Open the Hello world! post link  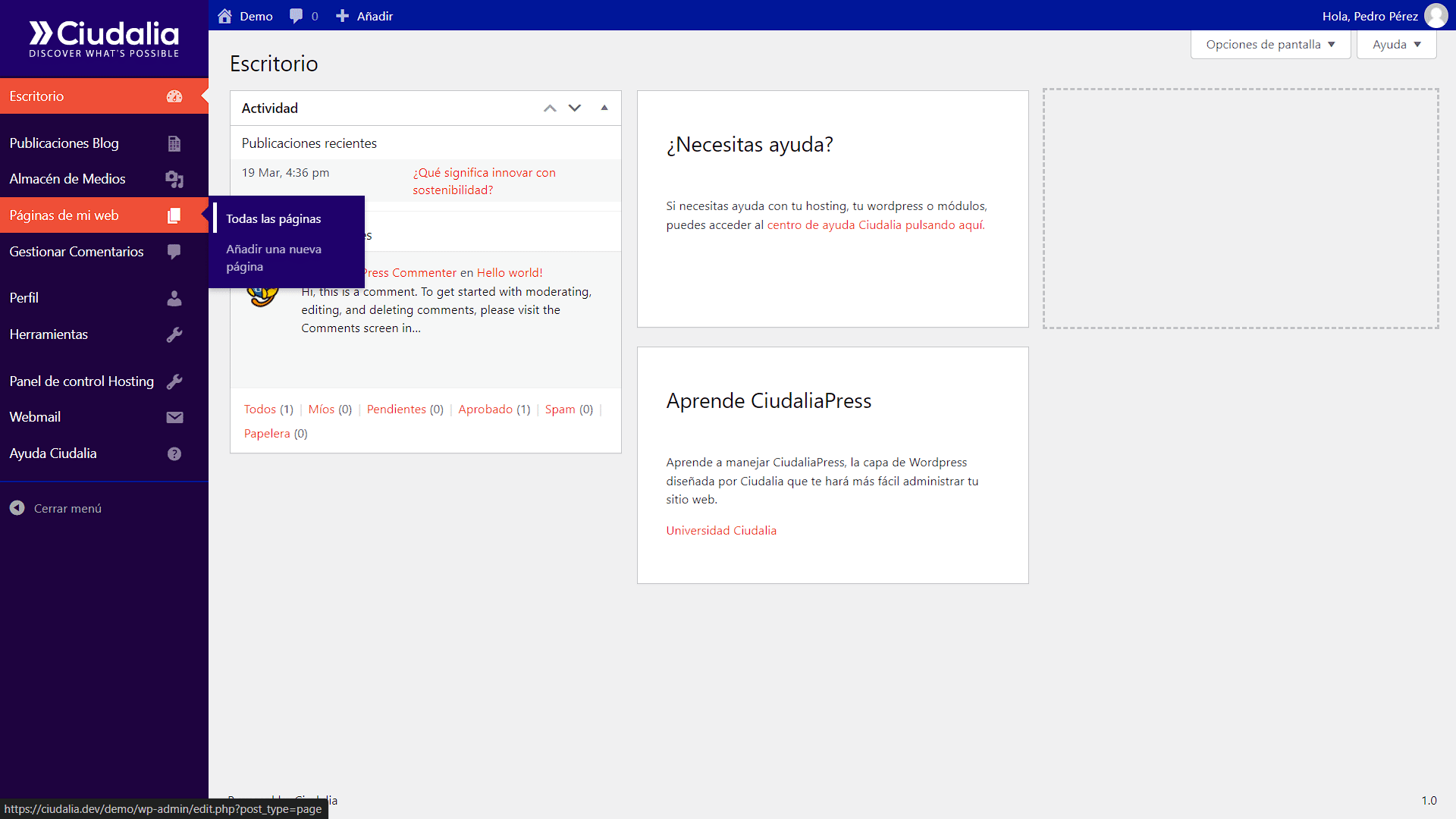coord(508,272)
